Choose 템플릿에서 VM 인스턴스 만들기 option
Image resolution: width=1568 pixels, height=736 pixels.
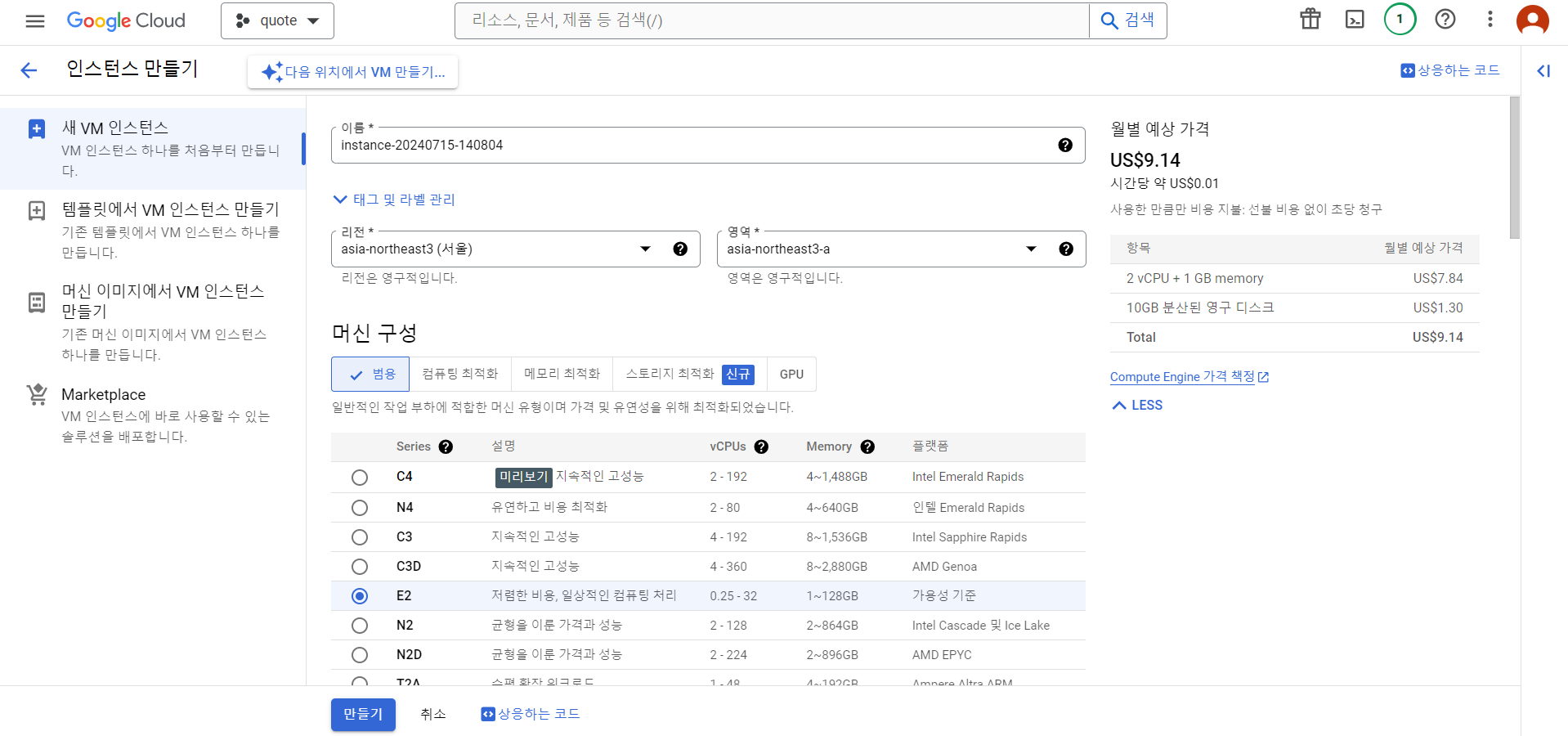click(153, 231)
